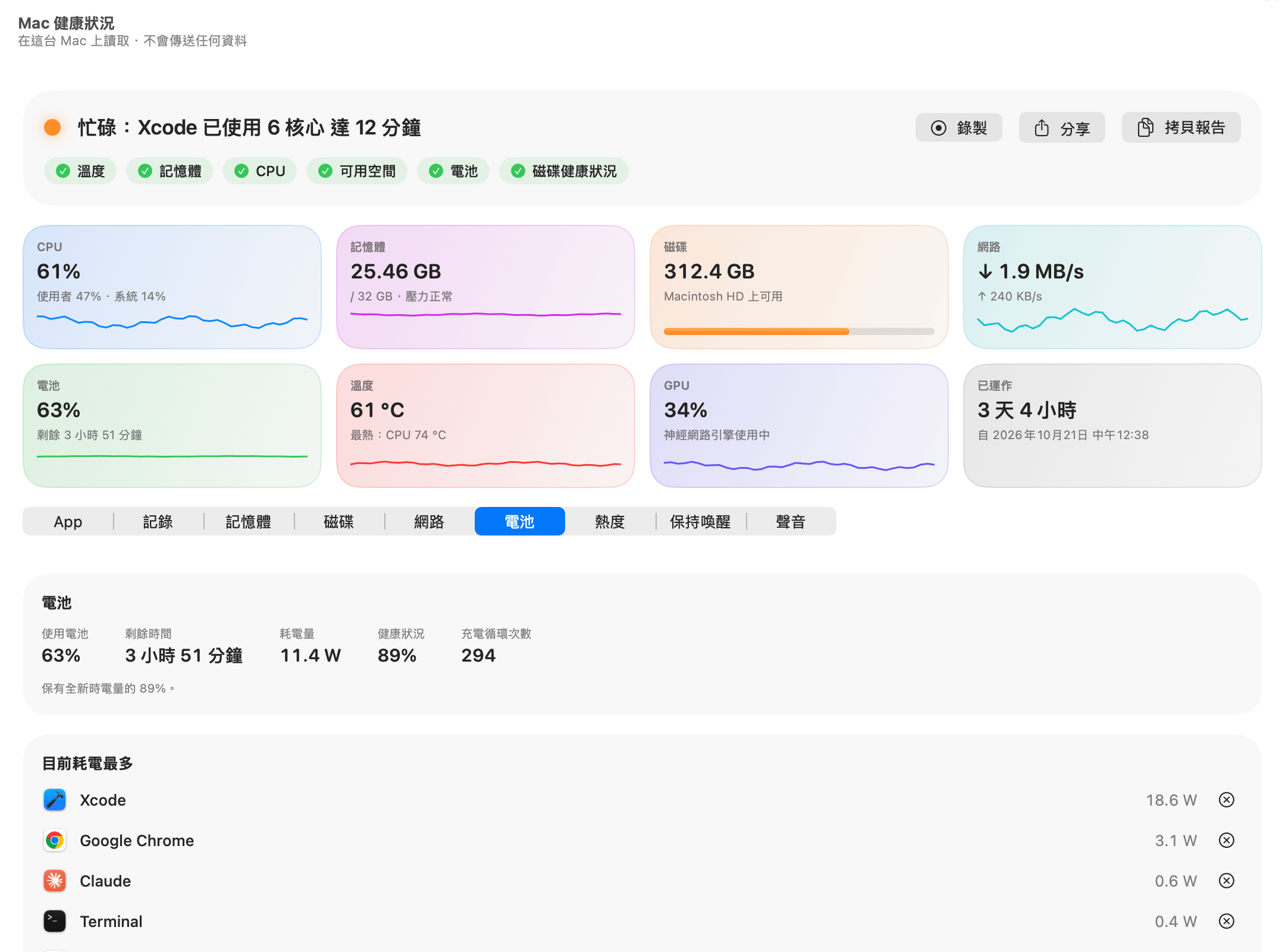This screenshot has height=952, width=1279.
Task: Quit Claude using its X icon
Action: pyautogui.click(x=1226, y=881)
